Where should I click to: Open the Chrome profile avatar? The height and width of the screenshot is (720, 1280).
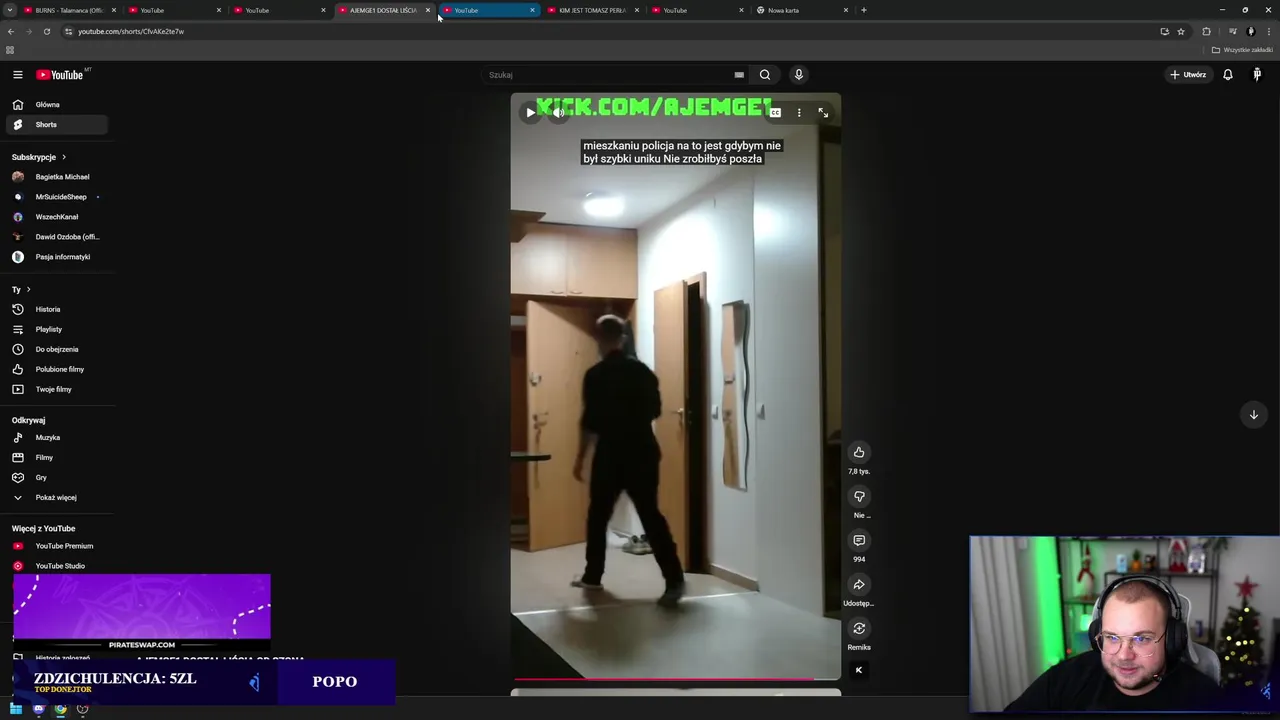coord(1251,31)
